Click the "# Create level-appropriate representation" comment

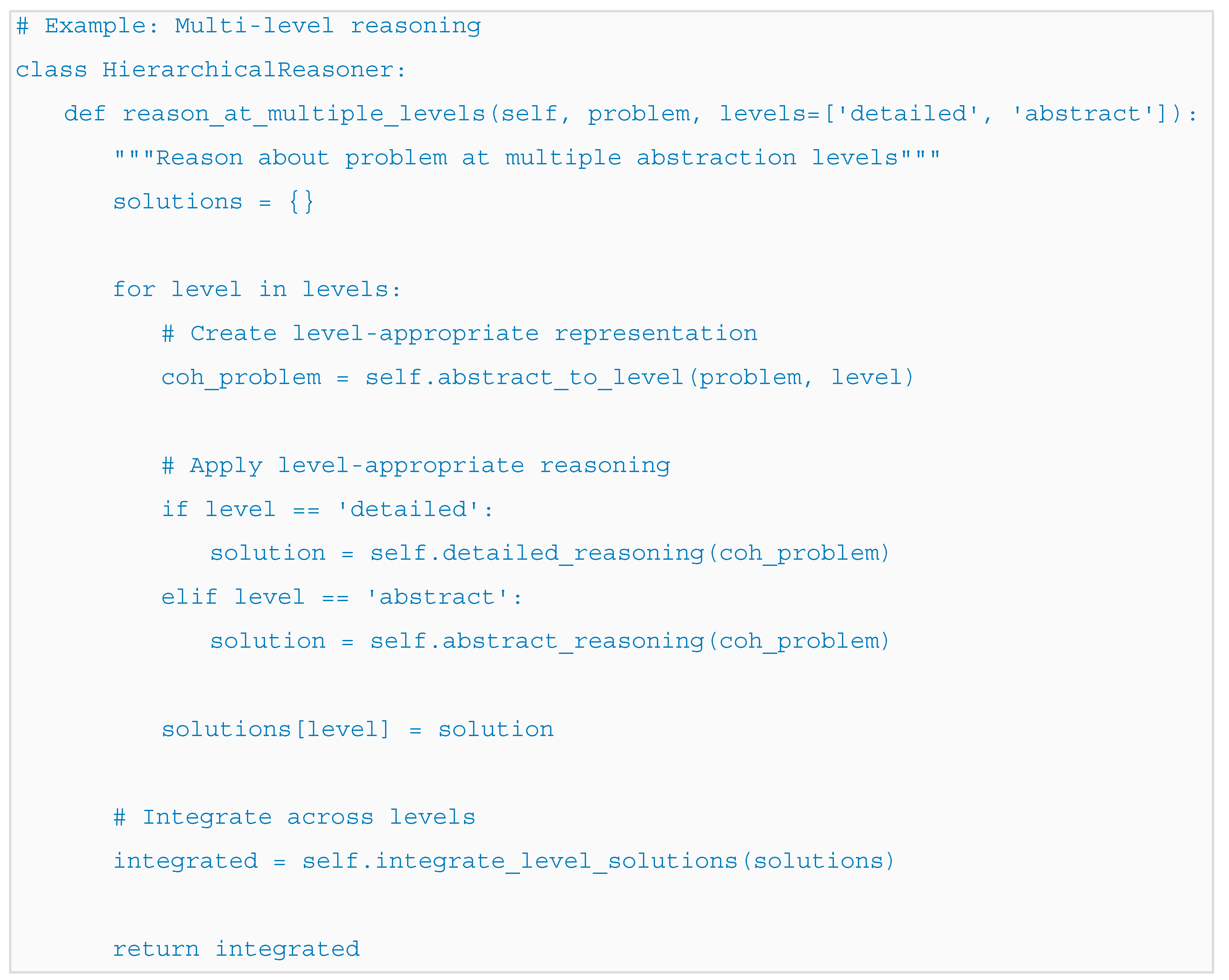pos(459,334)
